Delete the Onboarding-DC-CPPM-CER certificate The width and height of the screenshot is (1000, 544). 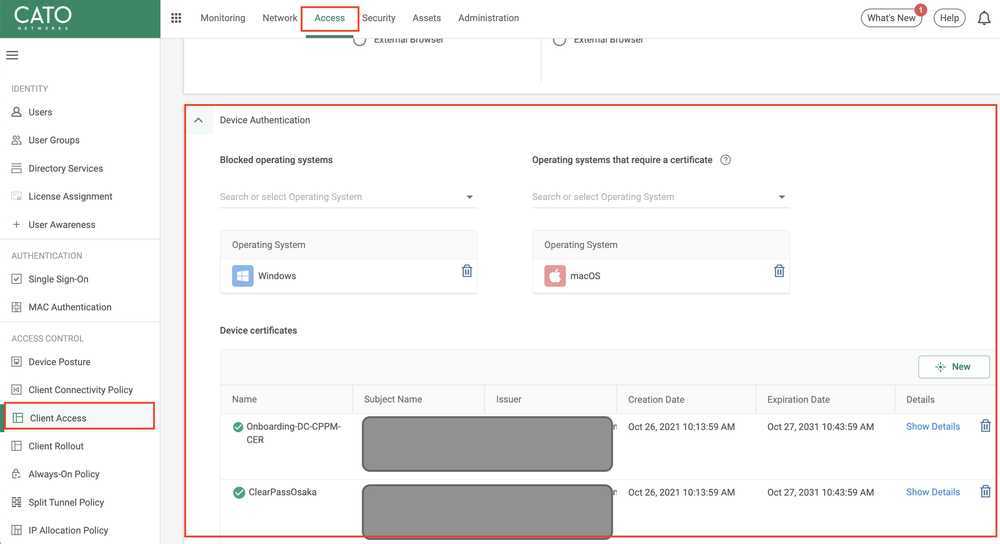click(x=985, y=426)
